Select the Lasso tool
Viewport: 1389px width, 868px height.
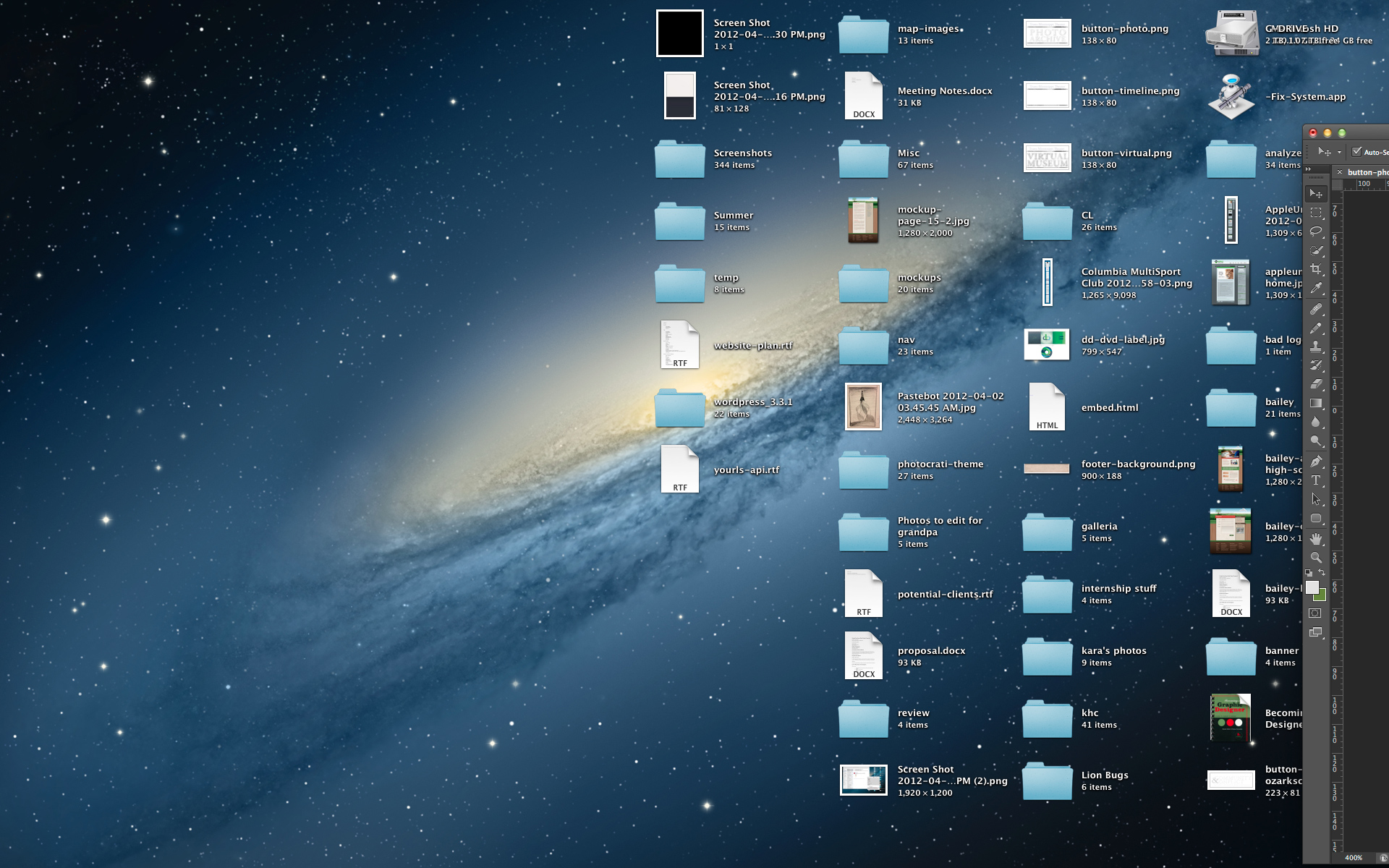pyautogui.click(x=1316, y=231)
